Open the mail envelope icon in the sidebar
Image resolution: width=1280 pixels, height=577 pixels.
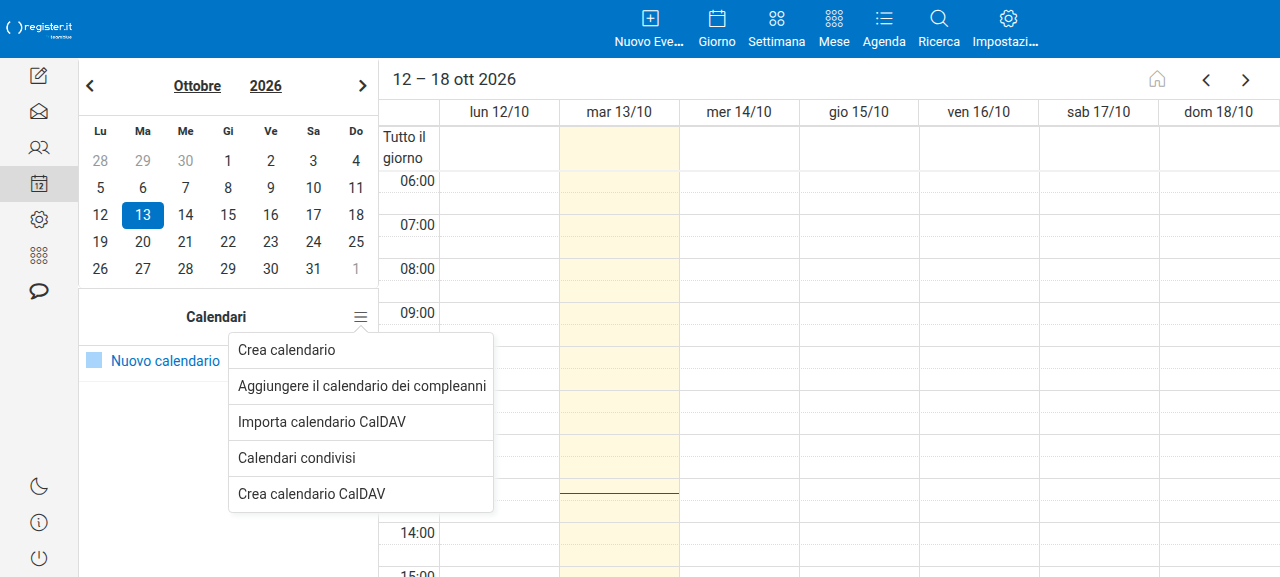click(39, 112)
